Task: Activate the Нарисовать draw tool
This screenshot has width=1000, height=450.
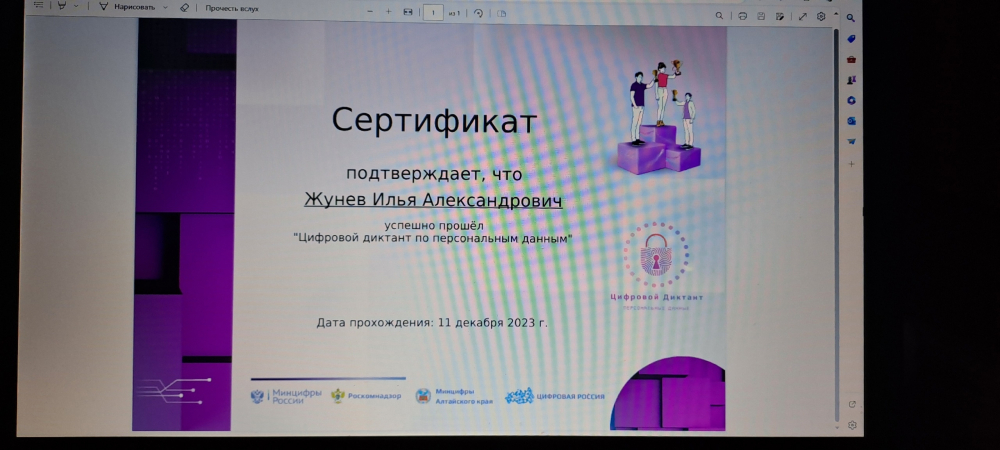Action: [x=126, y=7]
